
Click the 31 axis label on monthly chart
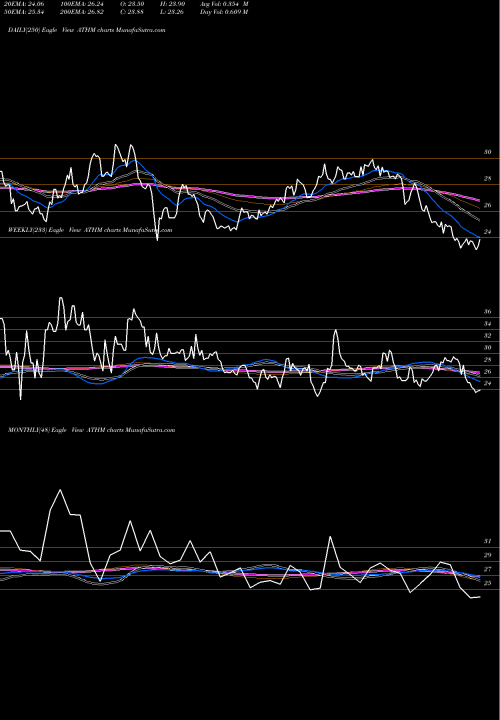487,541
